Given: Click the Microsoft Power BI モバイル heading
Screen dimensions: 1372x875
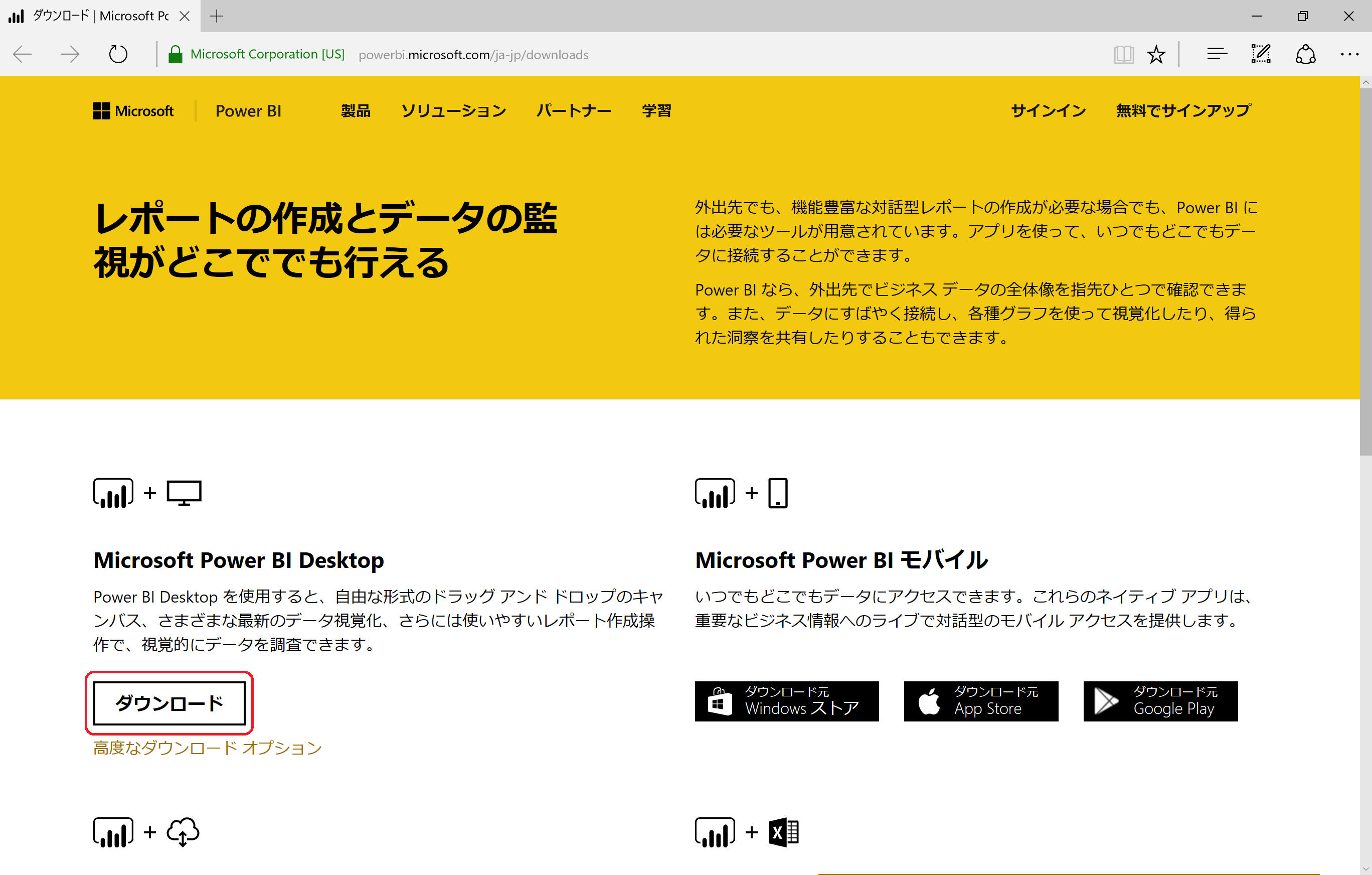Looking at the screenshot, I should [841, 560].
